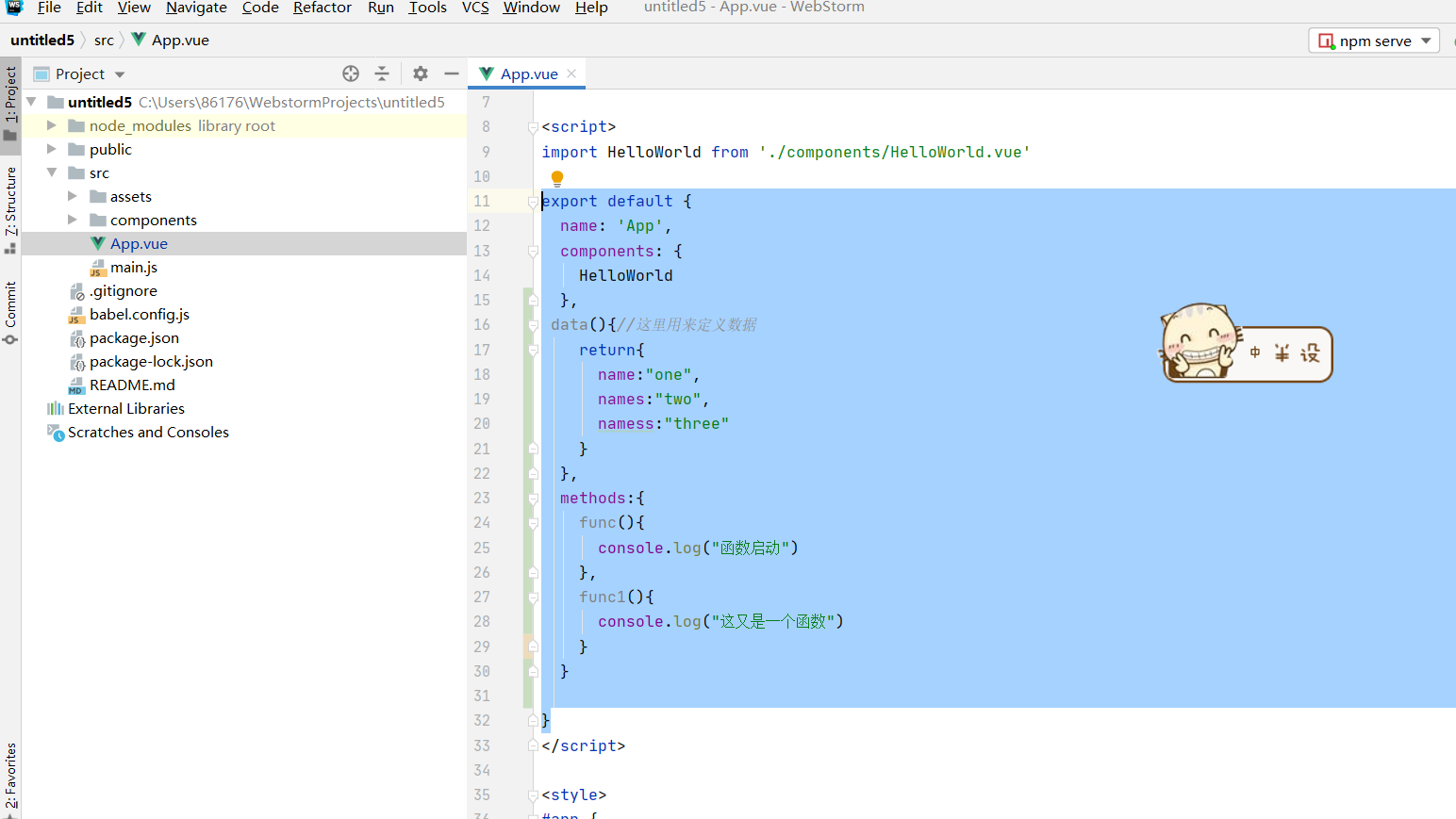
Task: Open the VCS menu
Action: pyautogui.click(x=475, y=8)
